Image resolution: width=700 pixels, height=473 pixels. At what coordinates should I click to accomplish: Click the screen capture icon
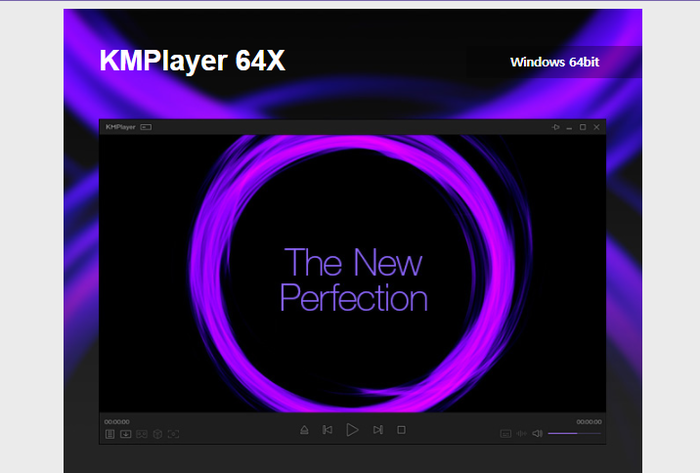click(x=173, y=434)
